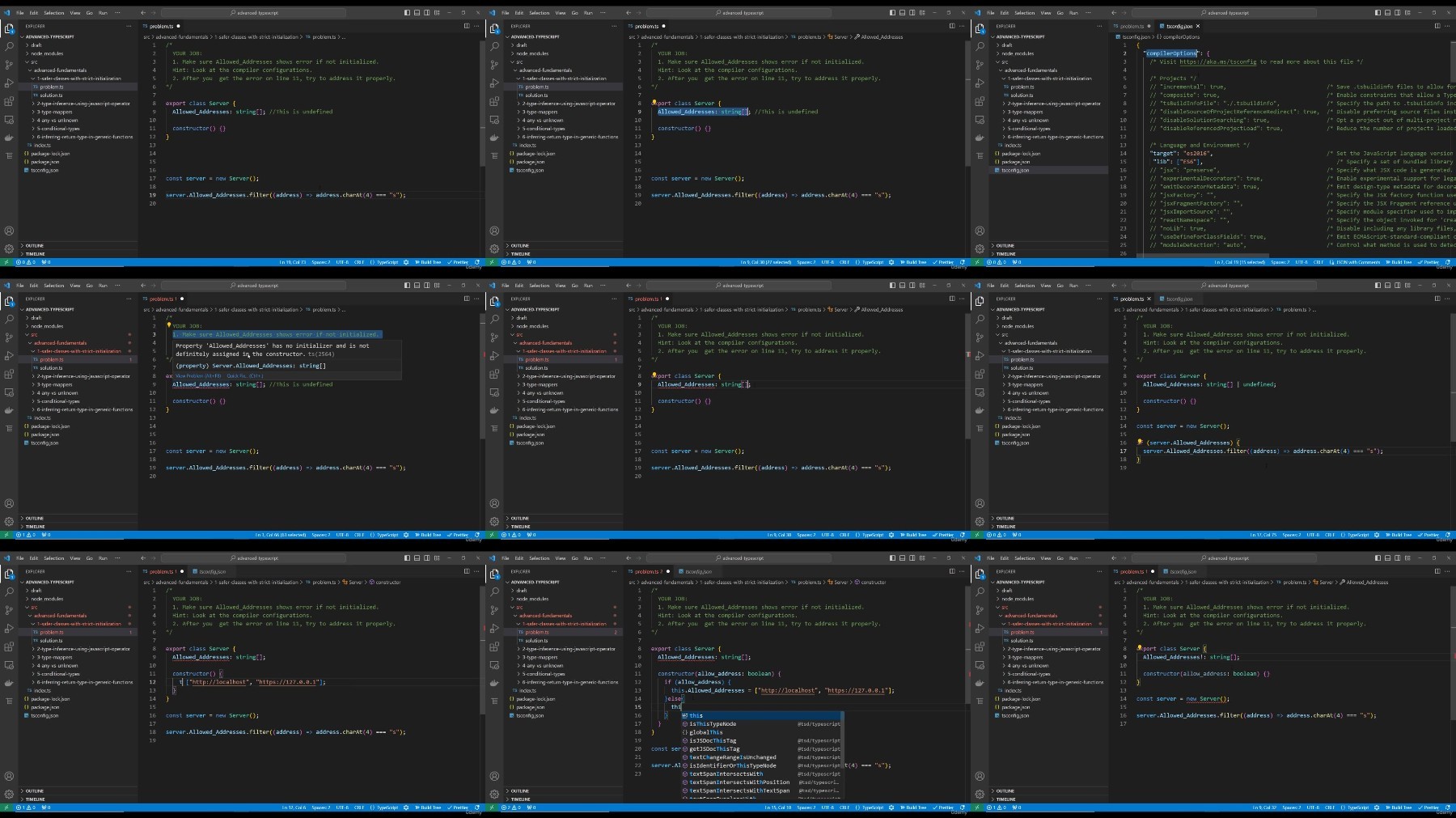This screenshot has width=1456, height=818.
Task: Open Search view in the 'string[] | undefined' window
Action: (x=980, y=319)
